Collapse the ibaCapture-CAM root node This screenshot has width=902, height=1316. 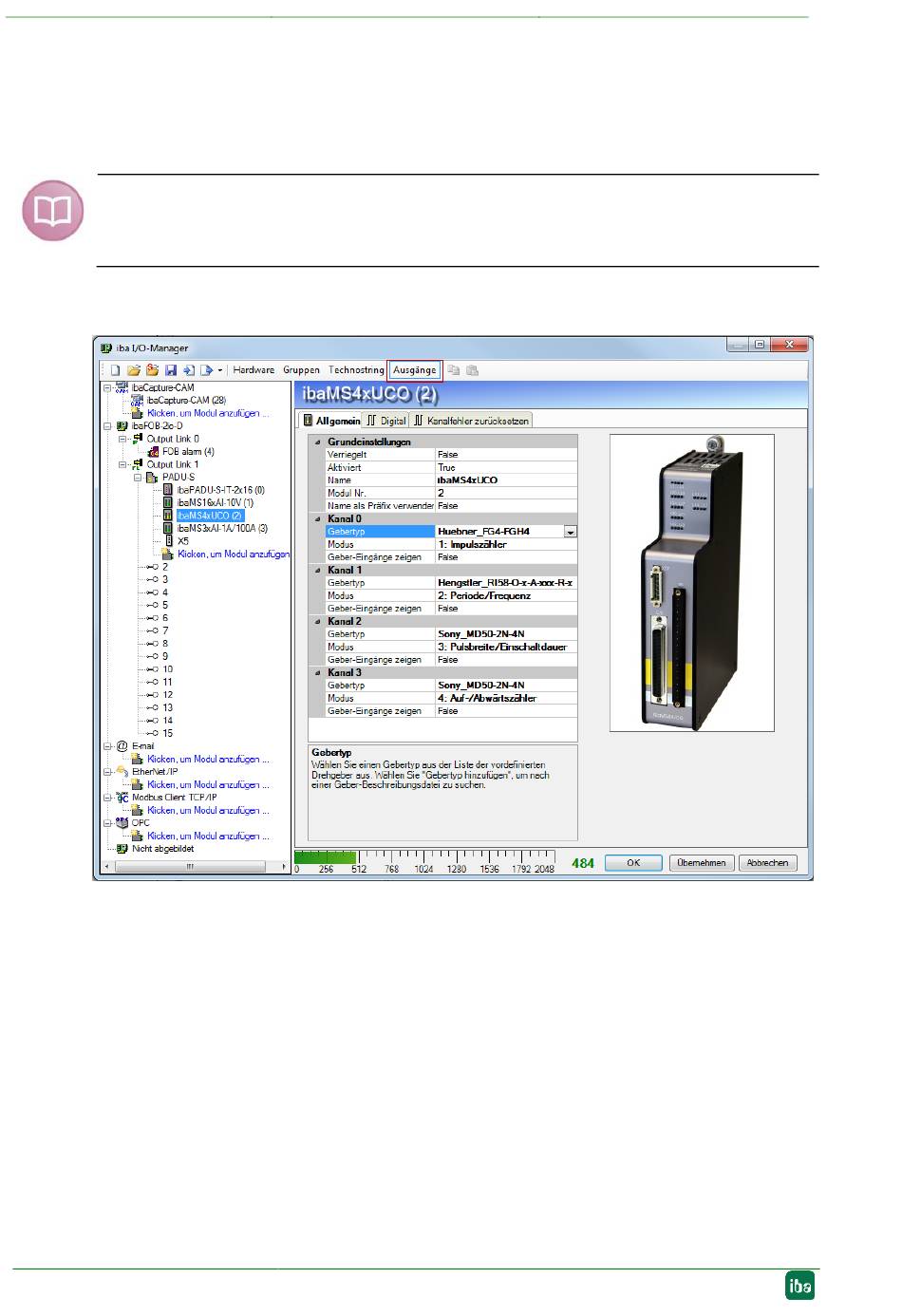pyautogui.click(x=107, y=387)
